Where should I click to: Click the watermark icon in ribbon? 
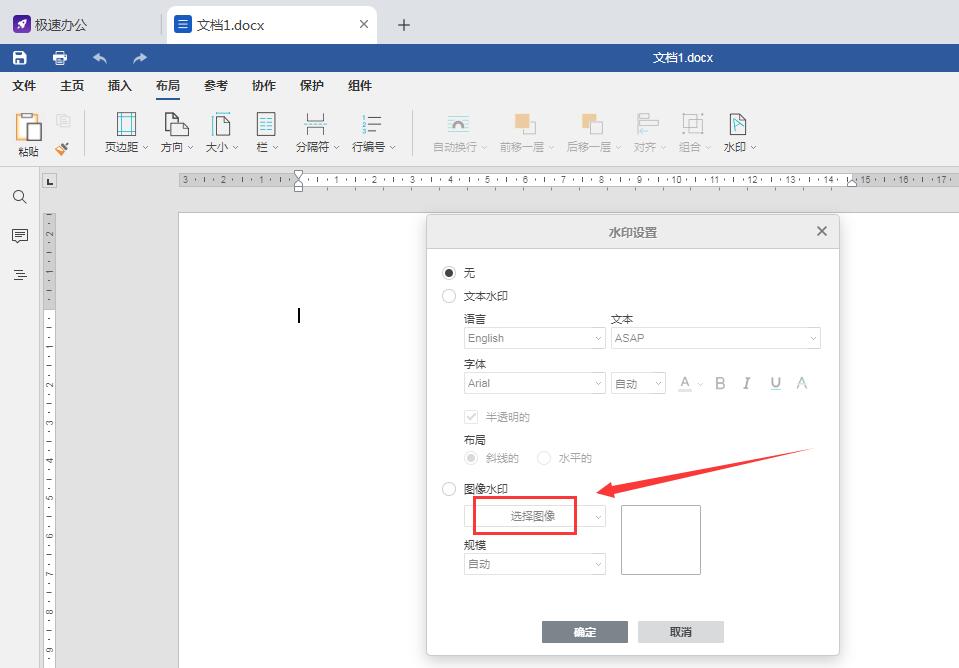tap(738, 132)
